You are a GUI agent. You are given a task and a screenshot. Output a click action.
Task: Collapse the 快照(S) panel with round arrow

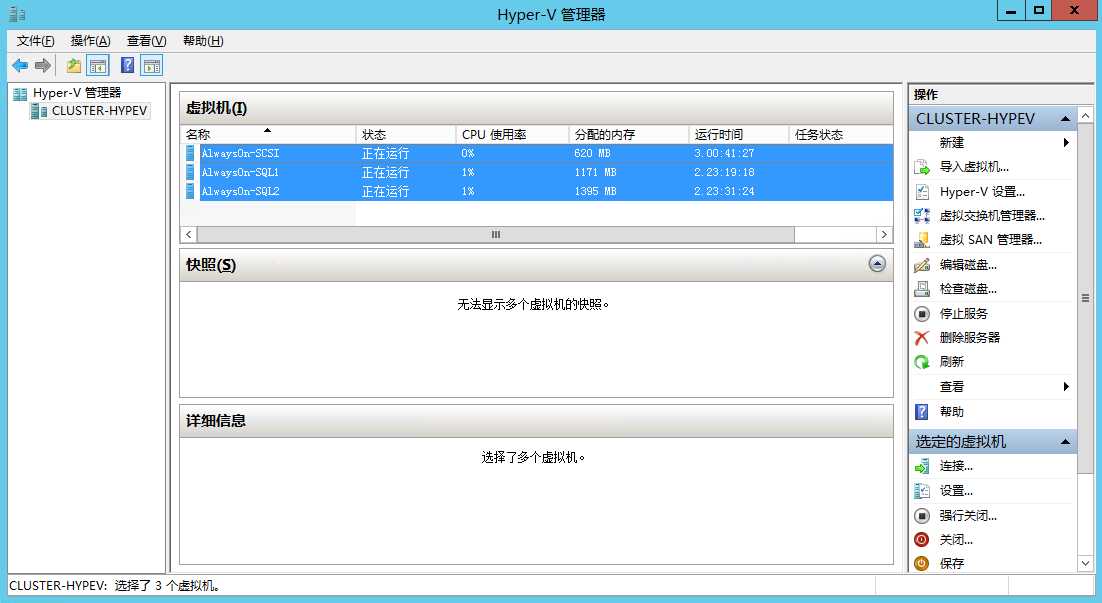pyautogui.click(x=877, y=264)
